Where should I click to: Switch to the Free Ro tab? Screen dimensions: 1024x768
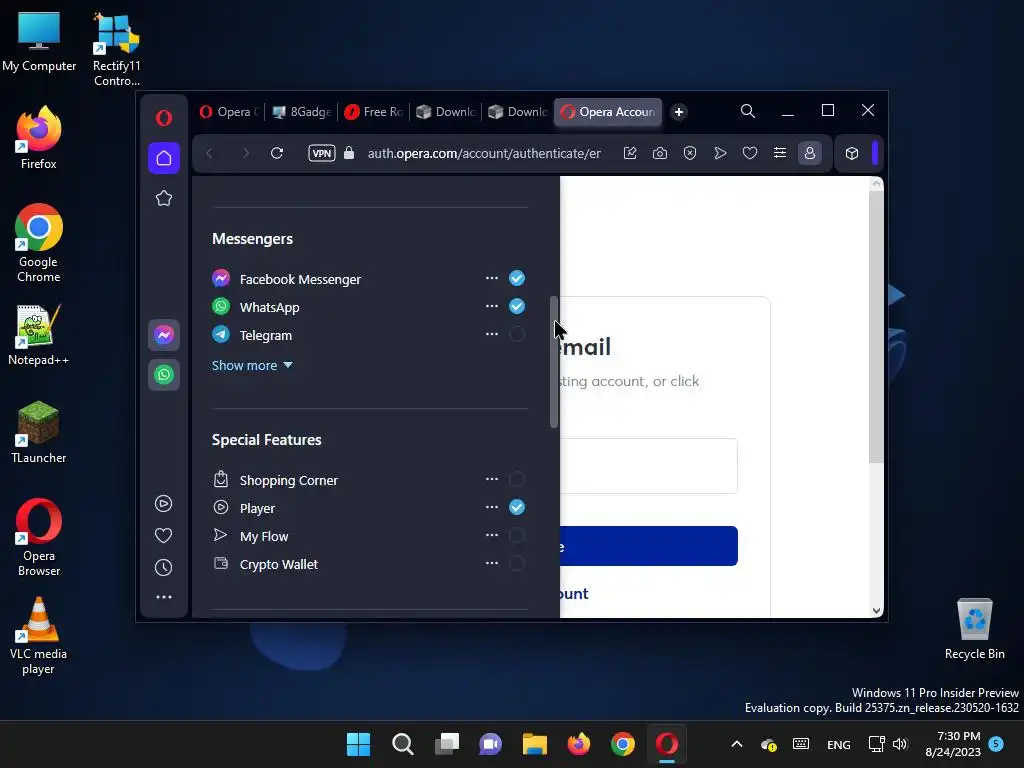(x=374, y=112)
